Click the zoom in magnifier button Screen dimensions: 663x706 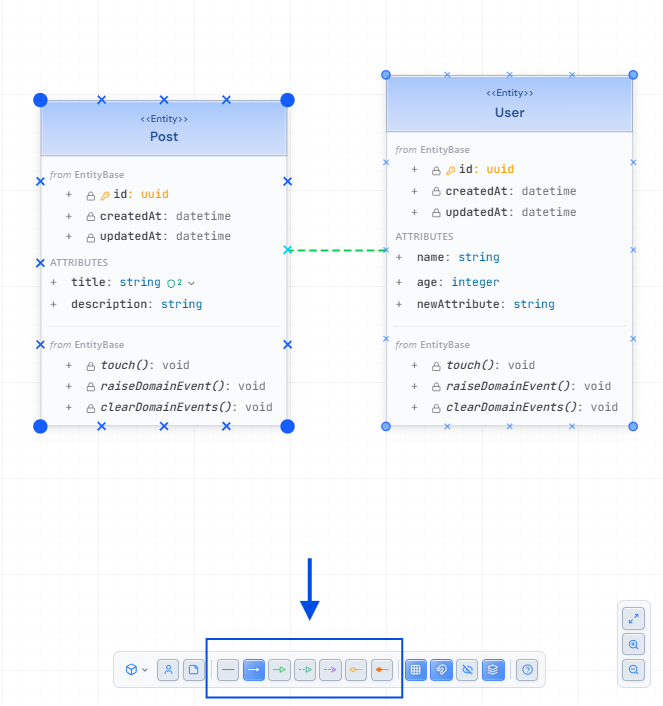(x=633, y=644)
